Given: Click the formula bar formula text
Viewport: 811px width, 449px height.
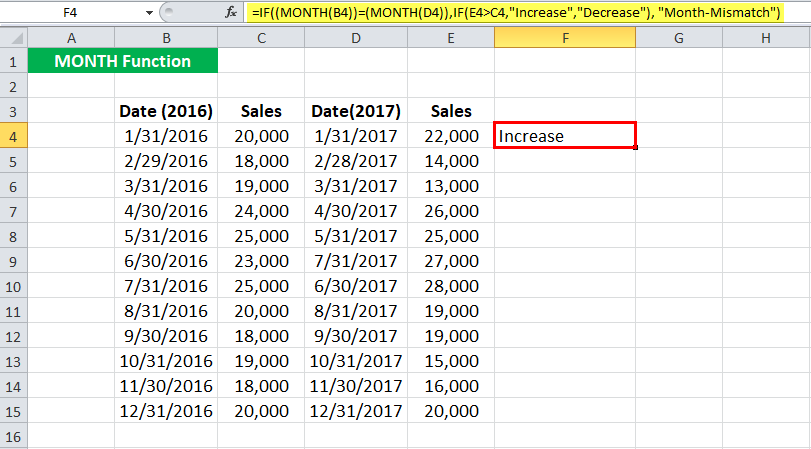Looking at the screenshot, I should pyautogui.click(x=516, y=12).
